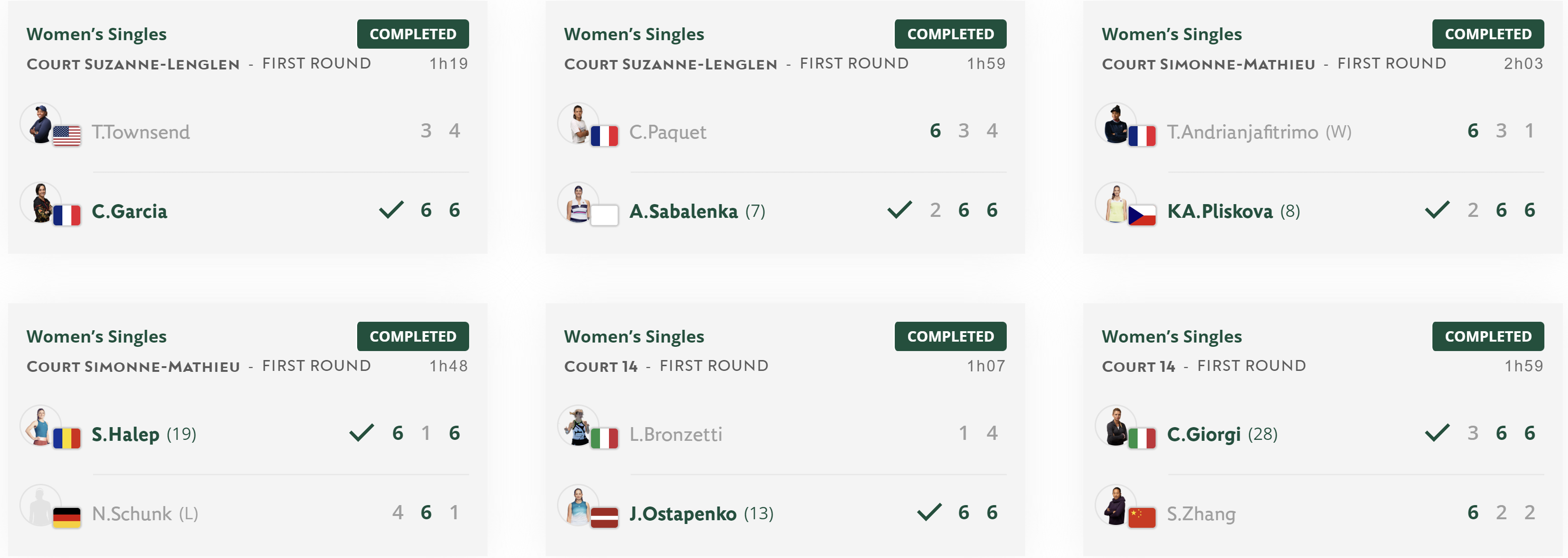Click the French flag beside C.Garcia
Screen dimensions: 1568x558
pos(66,215)
